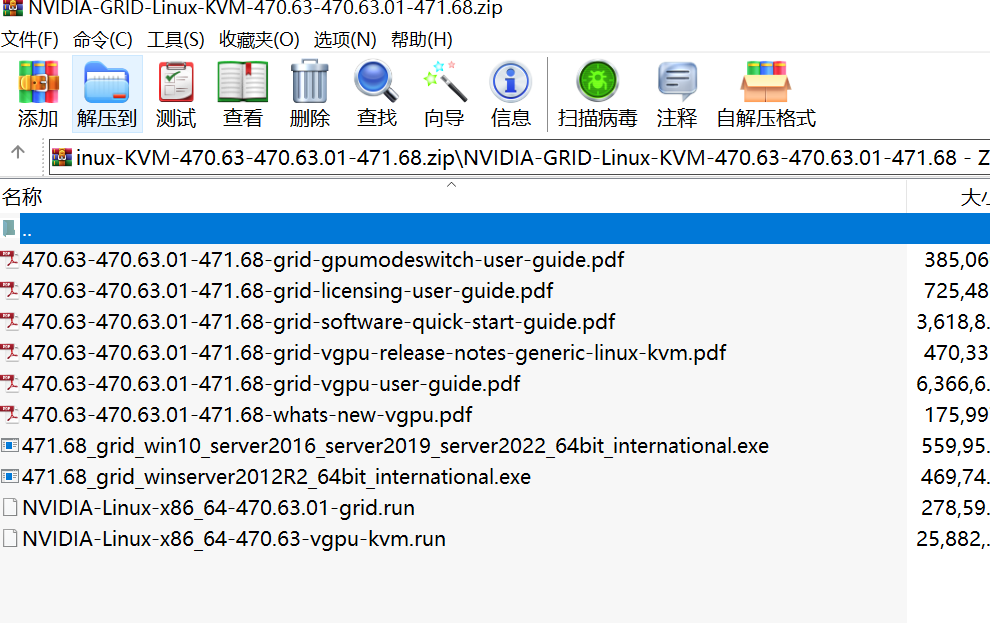Select 470.63-470.63.01-471.68-grid-licensing-user-guide.pdf

tap(287, 291)
